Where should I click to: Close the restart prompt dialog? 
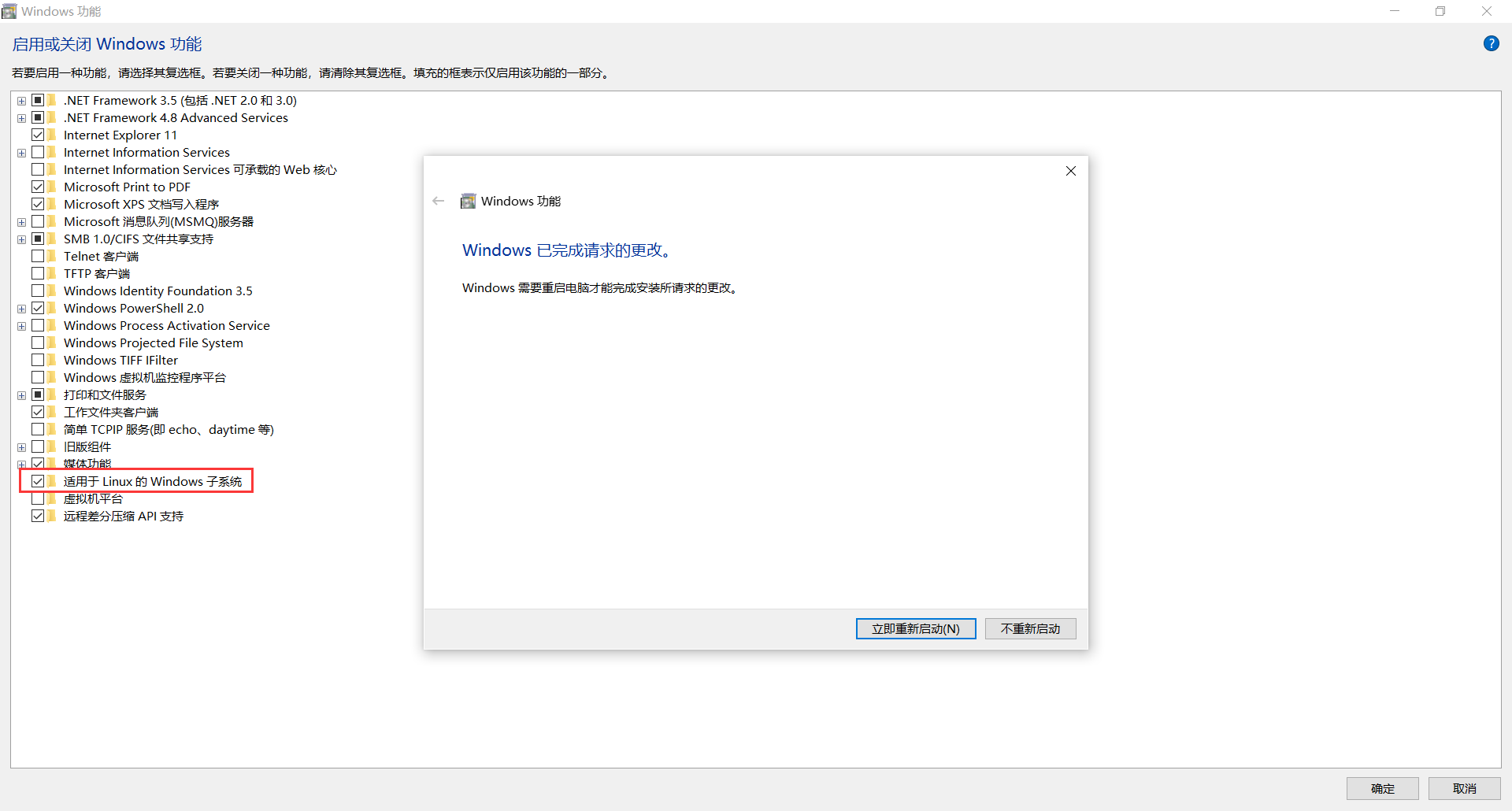pos(1071,171)
